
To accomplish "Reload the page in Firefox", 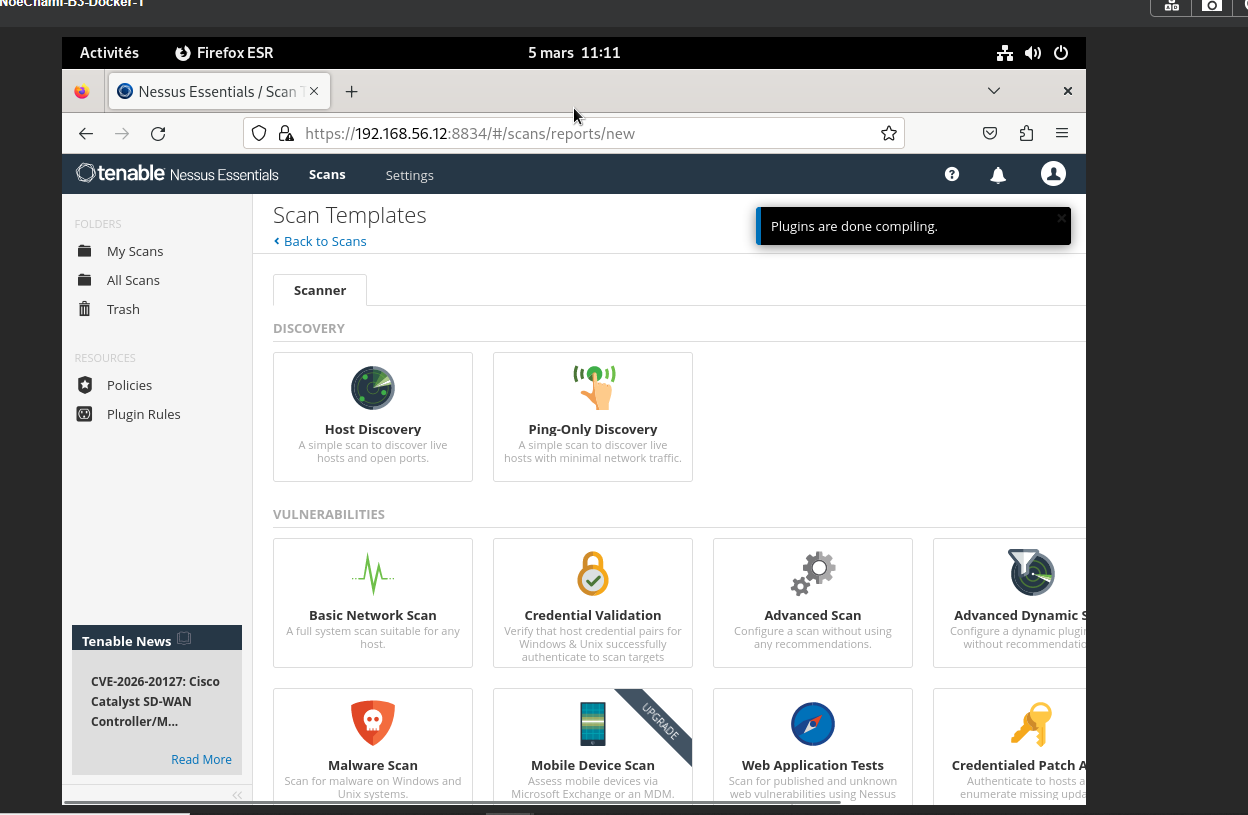I will (158, 134).
